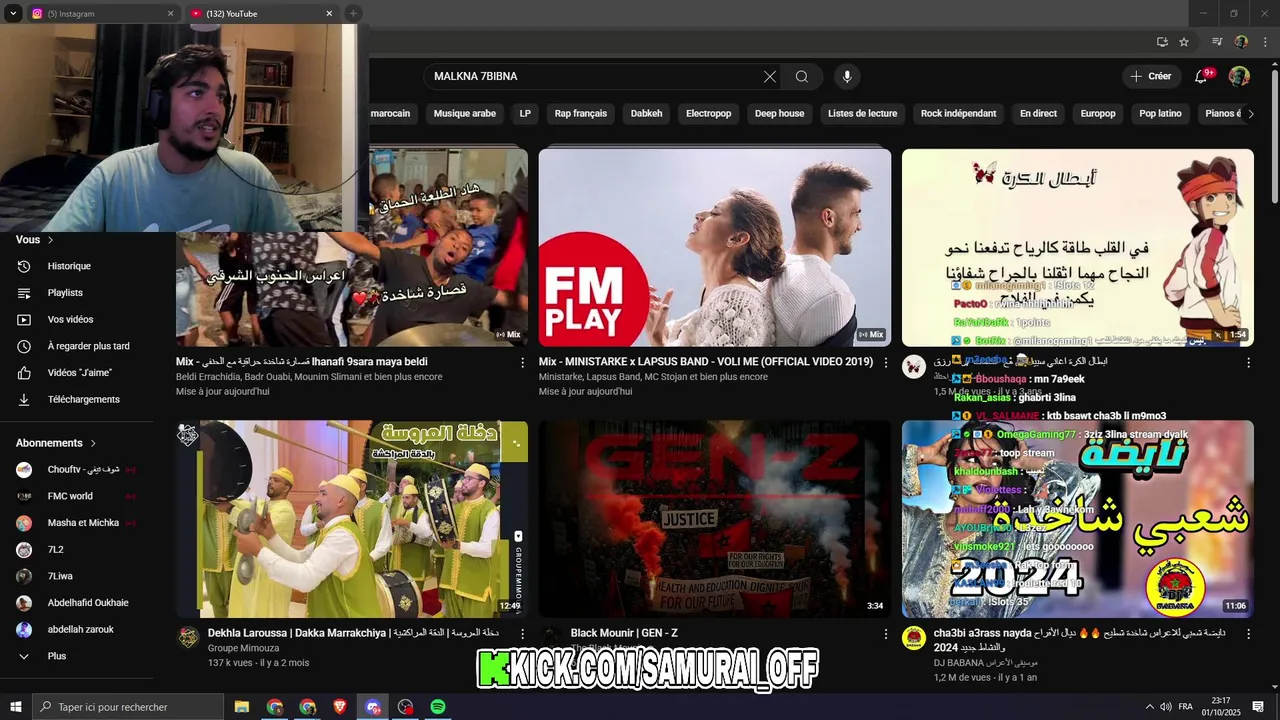This screenshot has height=720, width=1280.
Task: Open options for Black Mounir GEN - Z video
Action: pyautogui.click(x=885, y=634)
